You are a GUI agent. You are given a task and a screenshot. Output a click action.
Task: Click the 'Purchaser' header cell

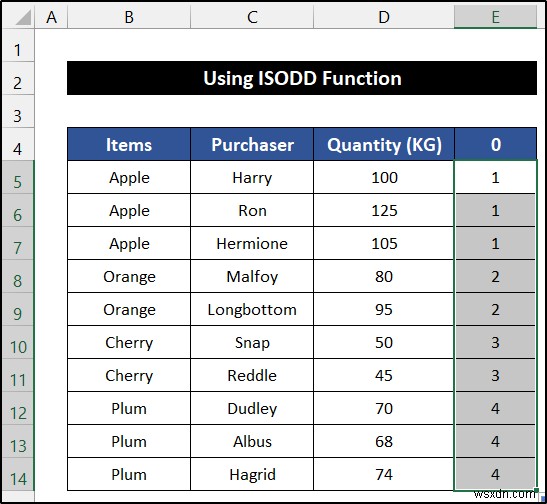(252, 144)
